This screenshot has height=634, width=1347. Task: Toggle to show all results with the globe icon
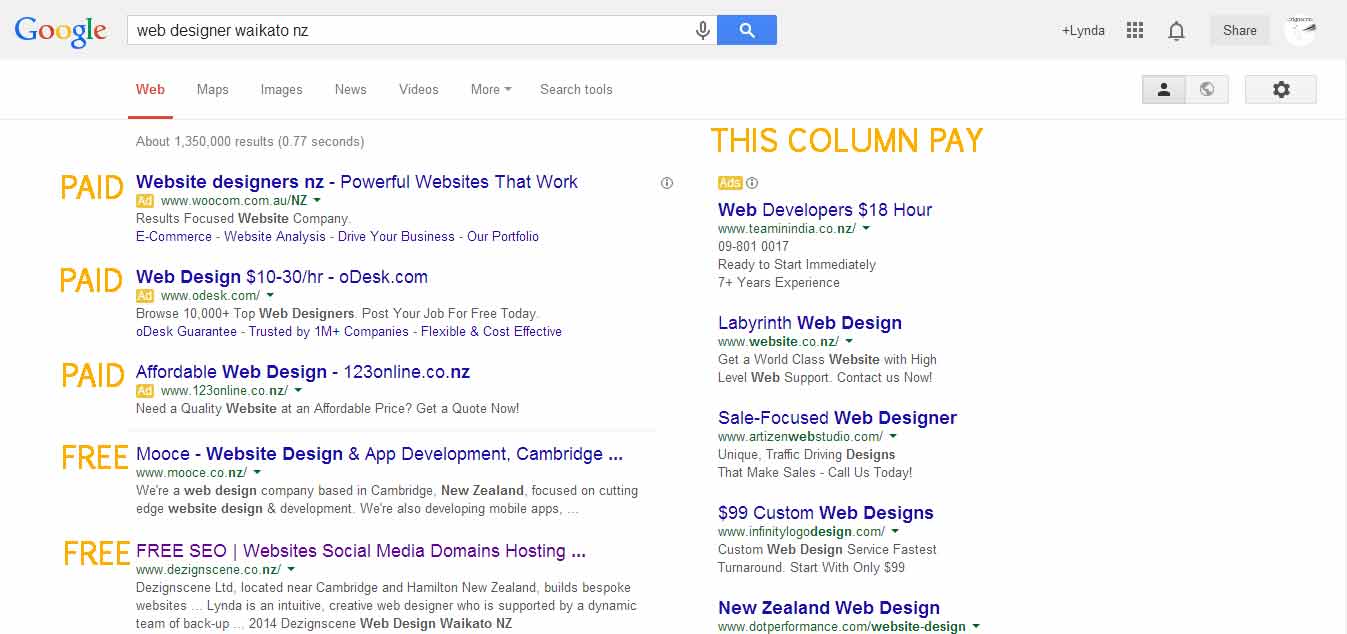point(1207,89)
